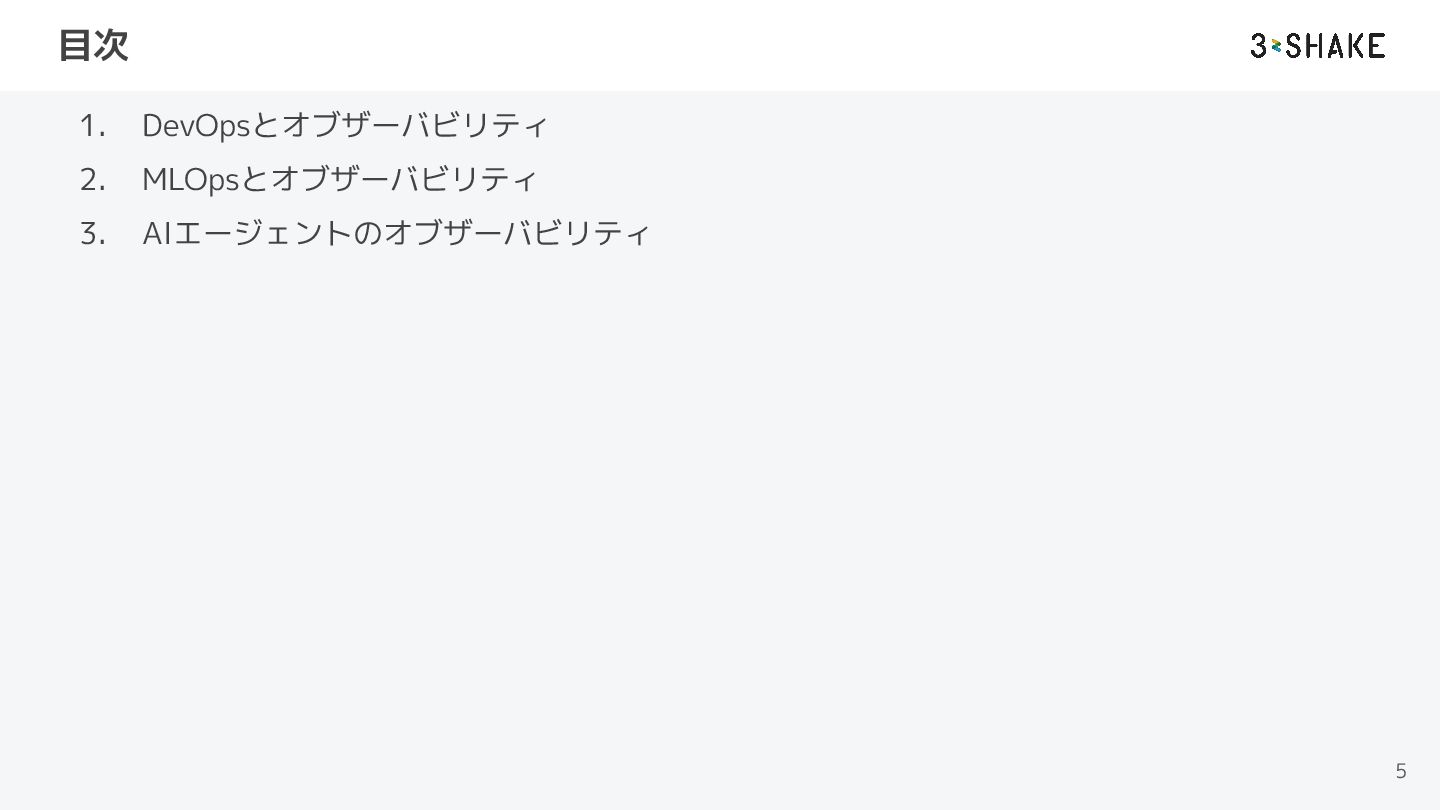Click the 3-SHAKE company logo
The height and width of the screenshot is (810, 1440).
1317,45
